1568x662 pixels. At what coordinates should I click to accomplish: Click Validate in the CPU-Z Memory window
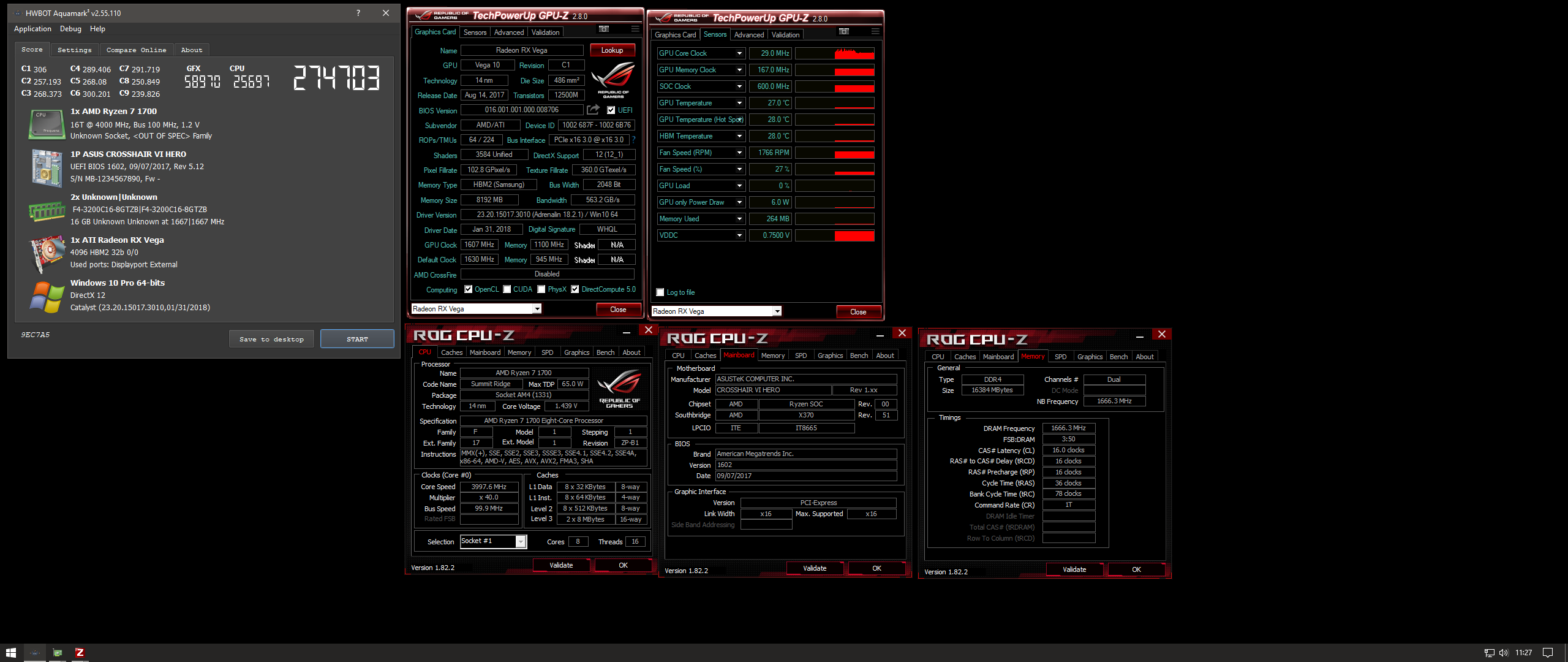1074,569
